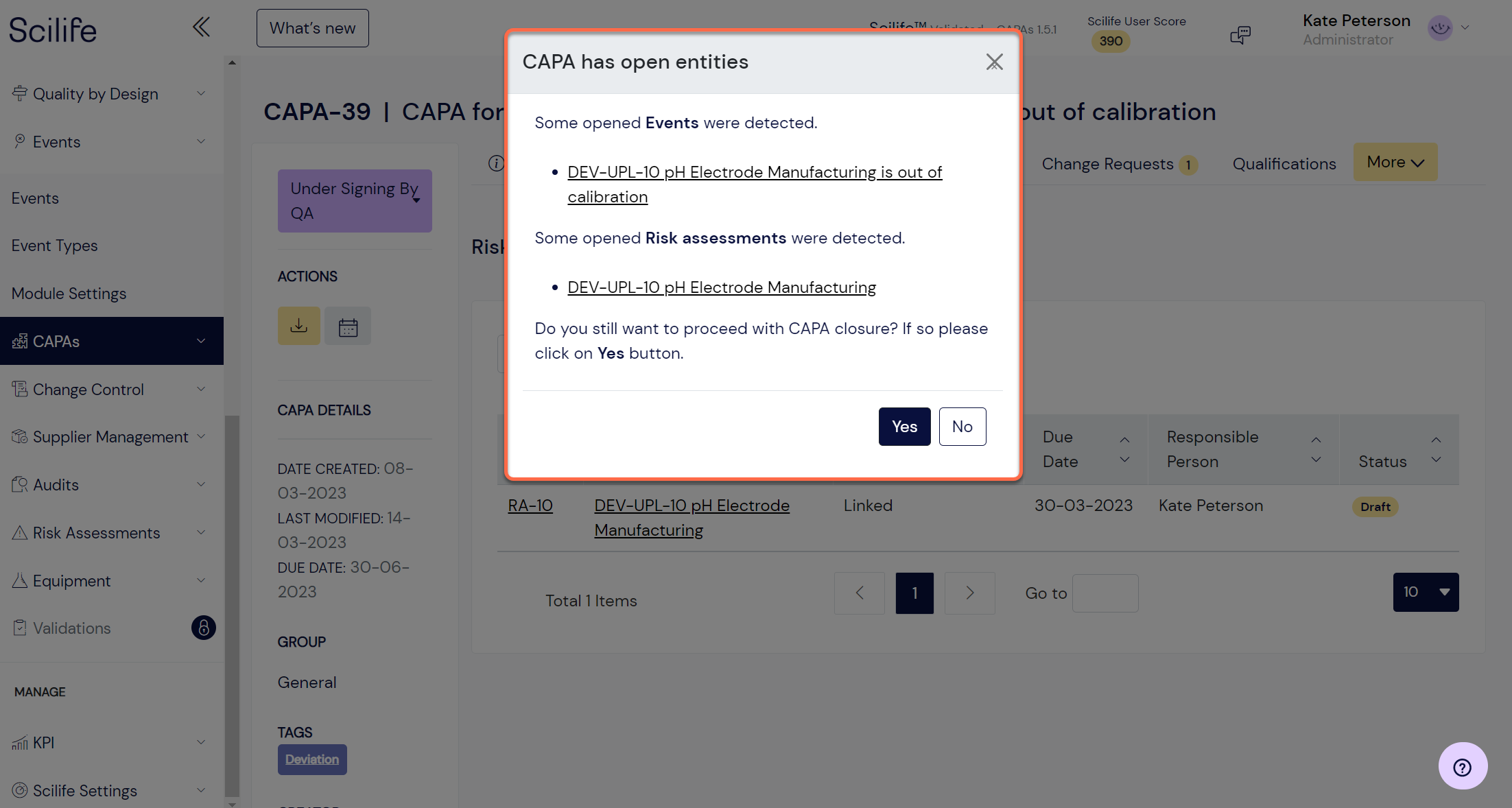Click the Scilife Settings gear icon

point(20,790)
